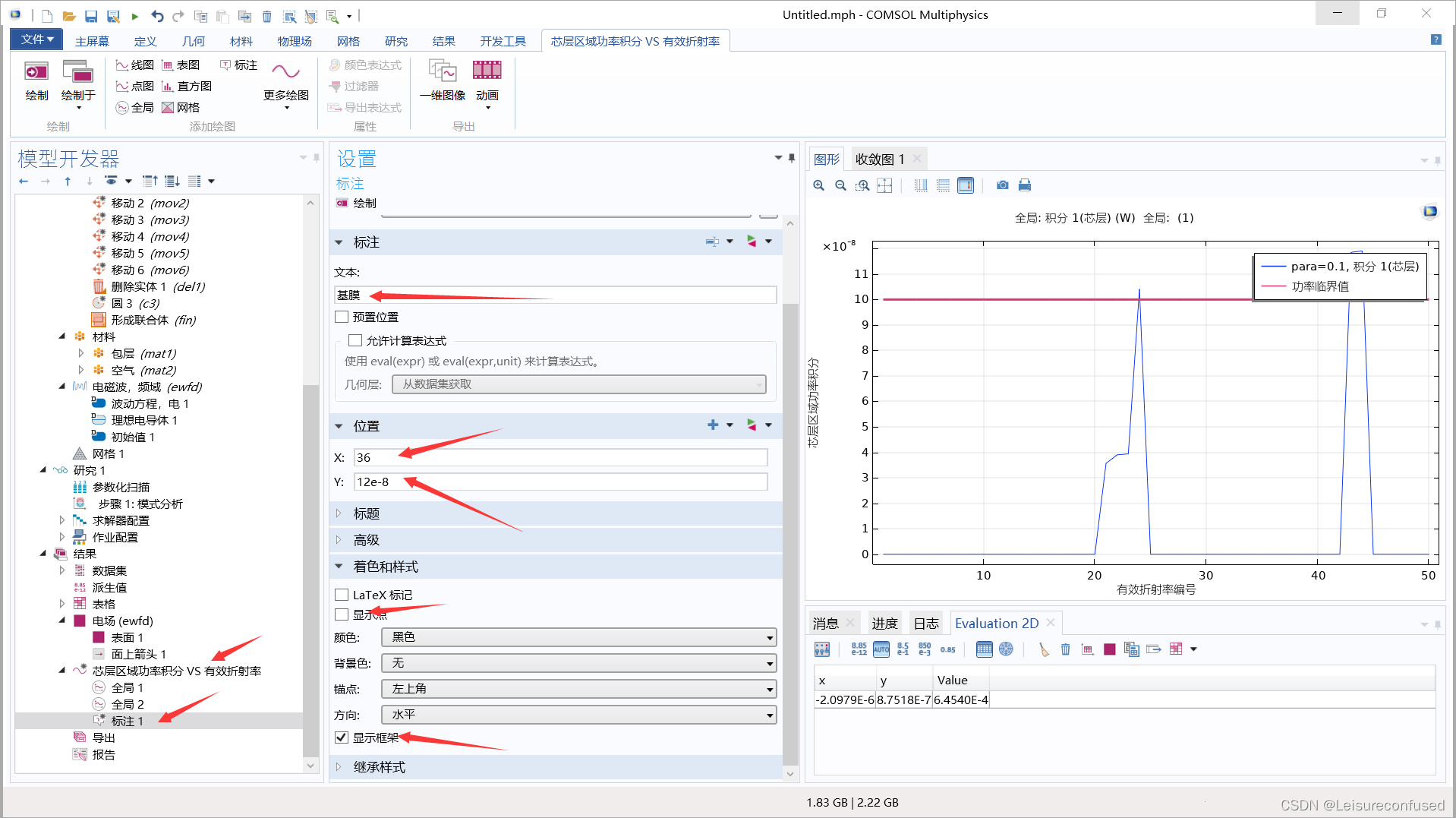The height and width of the screenshot is (818, 1456).
Task: Add a 标注 annotation from ribbon
Action: click(238, 65)
